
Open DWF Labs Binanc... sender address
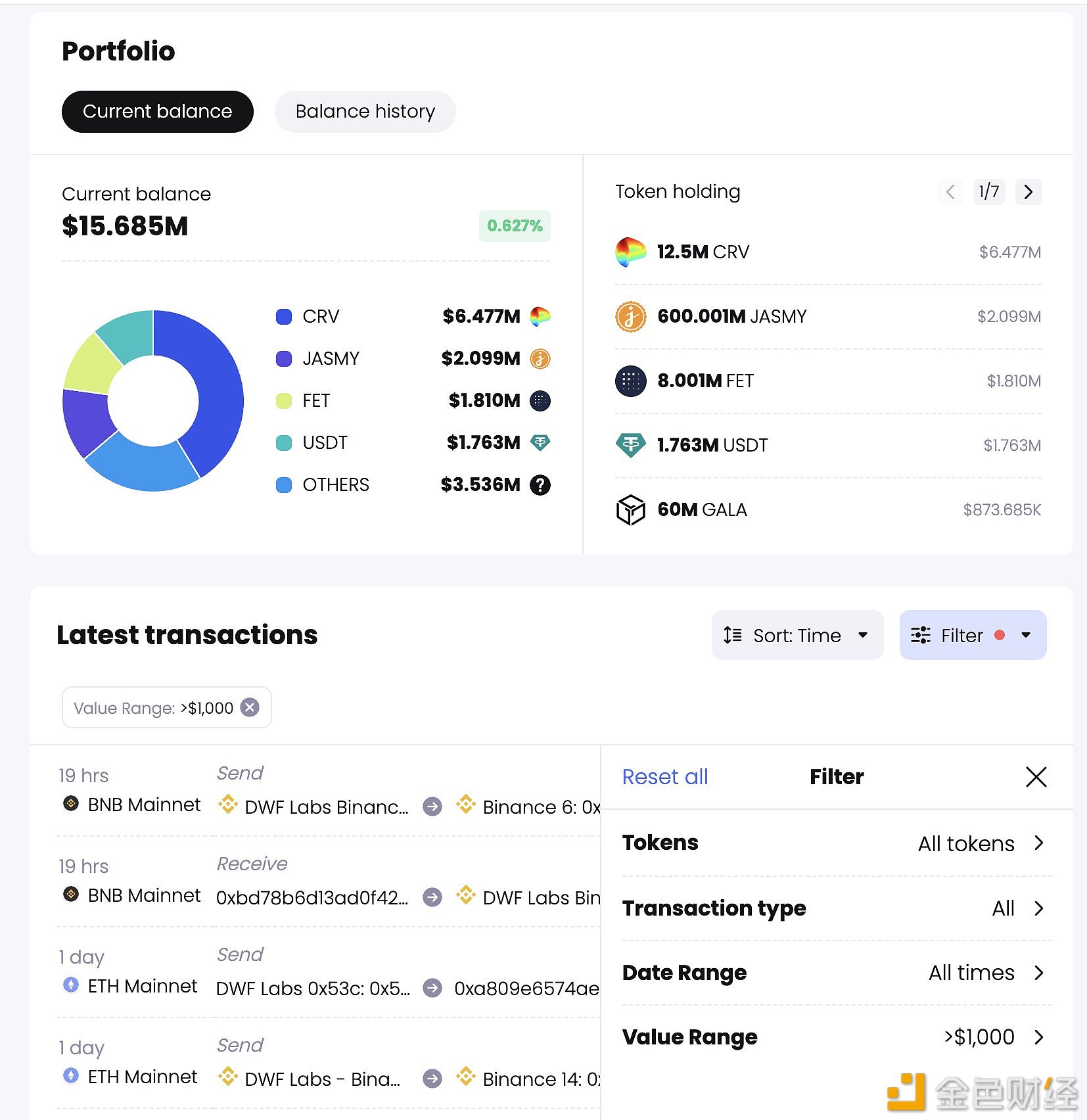coord(327,807)
